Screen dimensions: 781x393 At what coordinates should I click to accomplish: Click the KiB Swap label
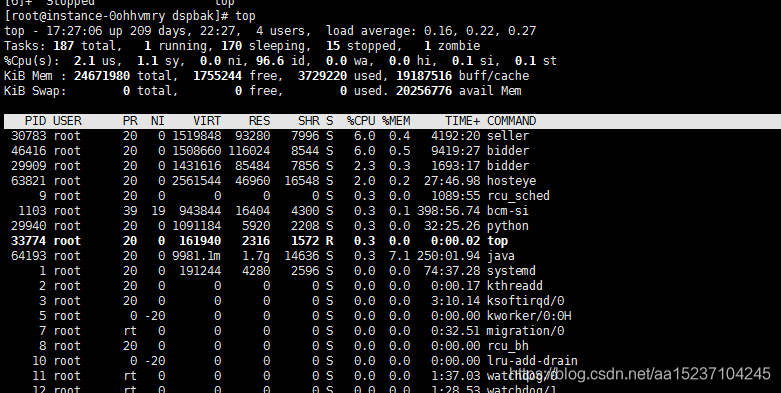point(35,91)
